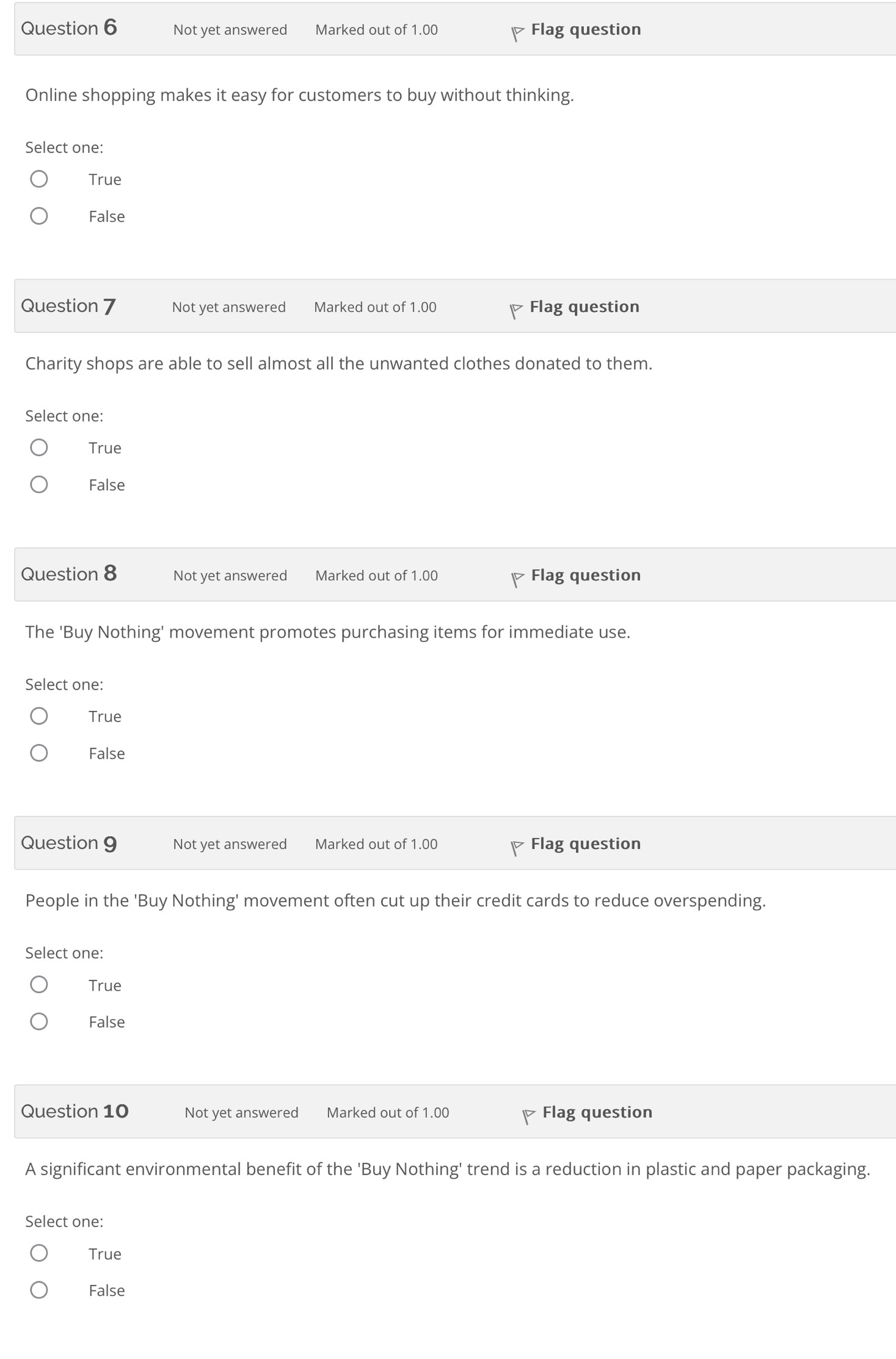Screen dimensions: 896x1359
Task: Click the 'Flag question' link in Question 9
Action: [585, 843]
